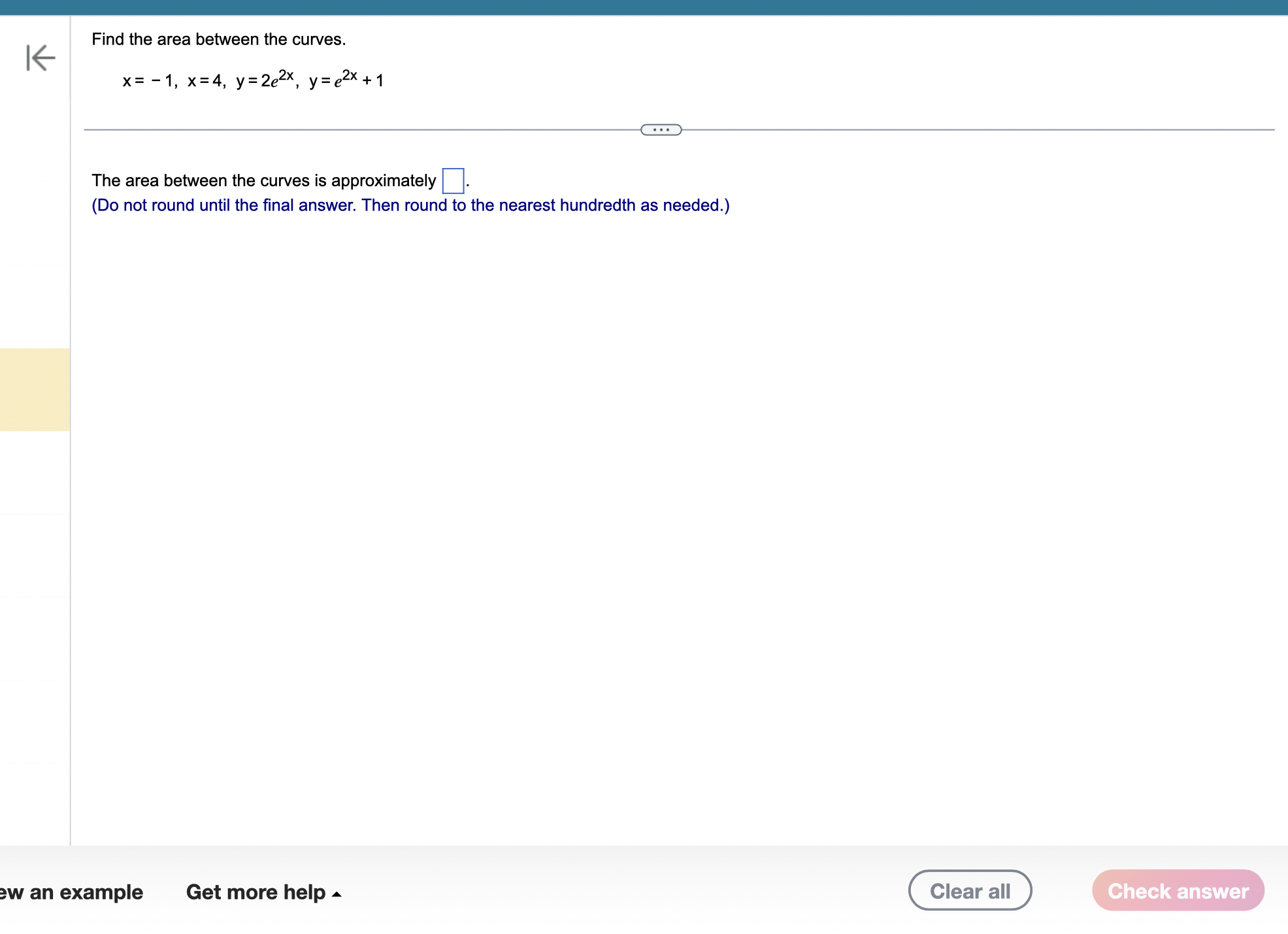Click the highlighted sidebar strip for current question
This screenshot has width=1288, height=934.
pyautogui.click(x=33, y=390)
